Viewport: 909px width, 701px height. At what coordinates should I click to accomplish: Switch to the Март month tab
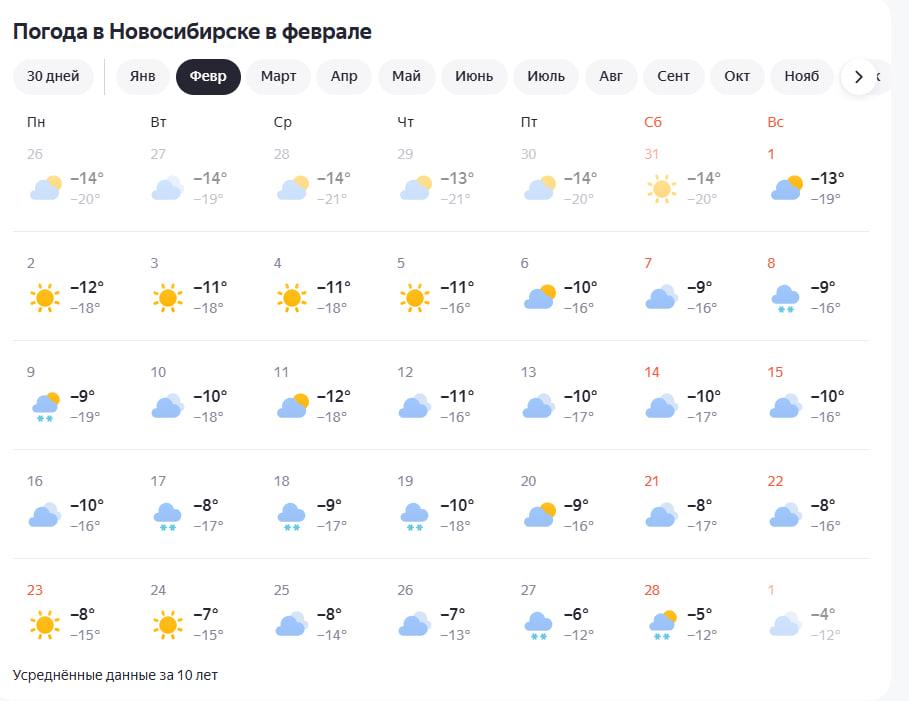[x=278, y=77]
